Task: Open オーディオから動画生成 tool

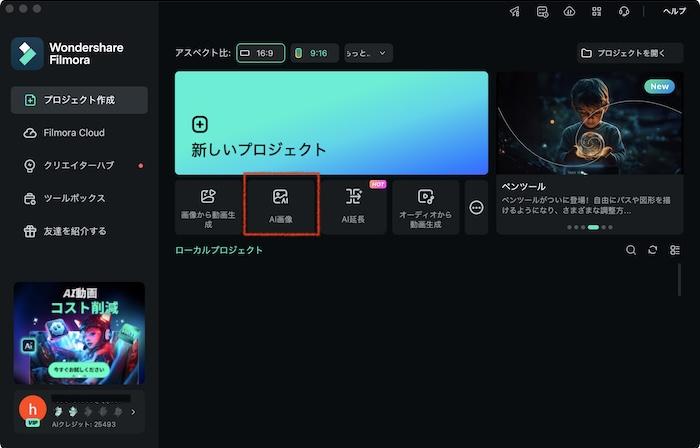Action: click(x=426, y=207)
